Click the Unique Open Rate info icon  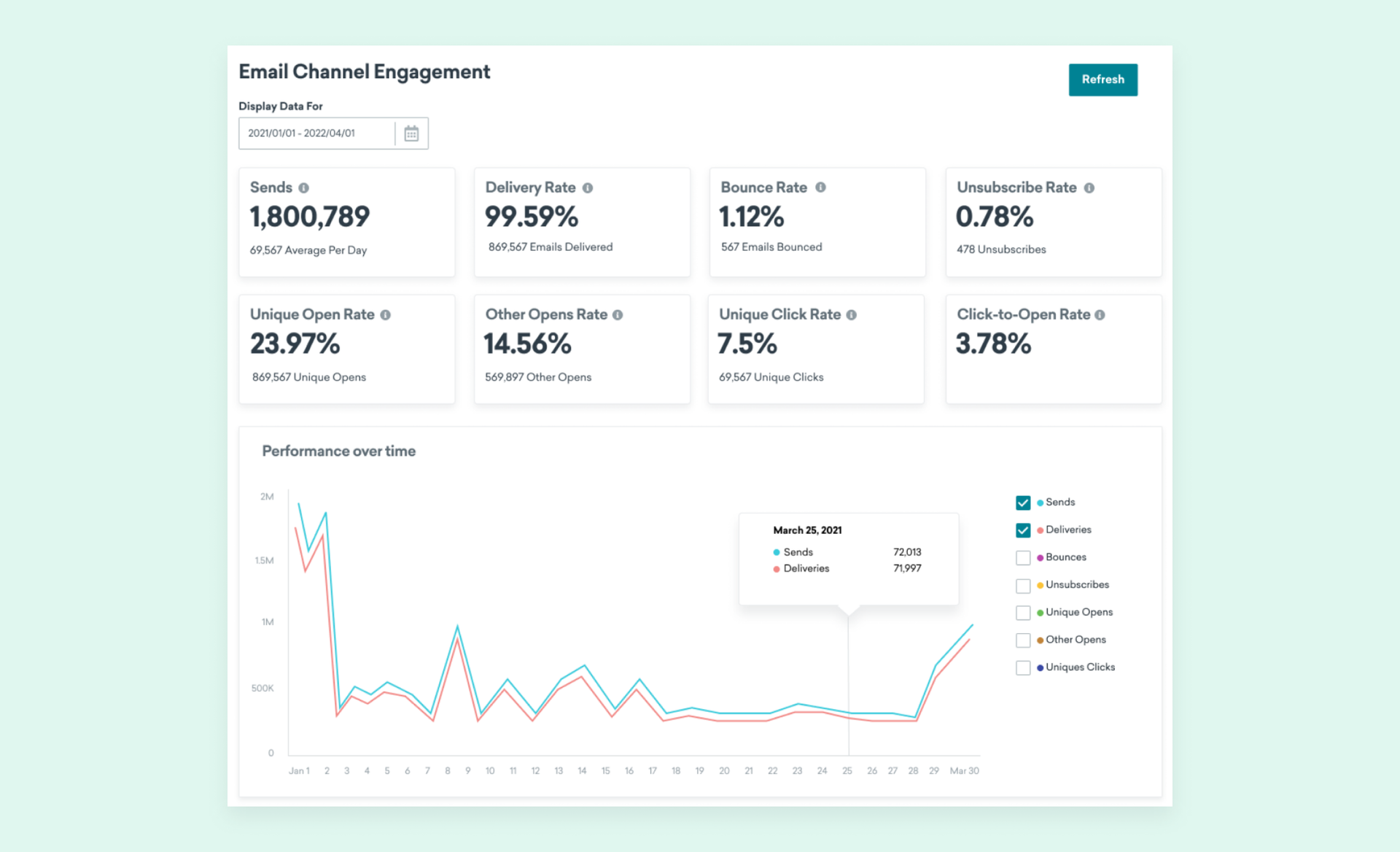(385, 315)
